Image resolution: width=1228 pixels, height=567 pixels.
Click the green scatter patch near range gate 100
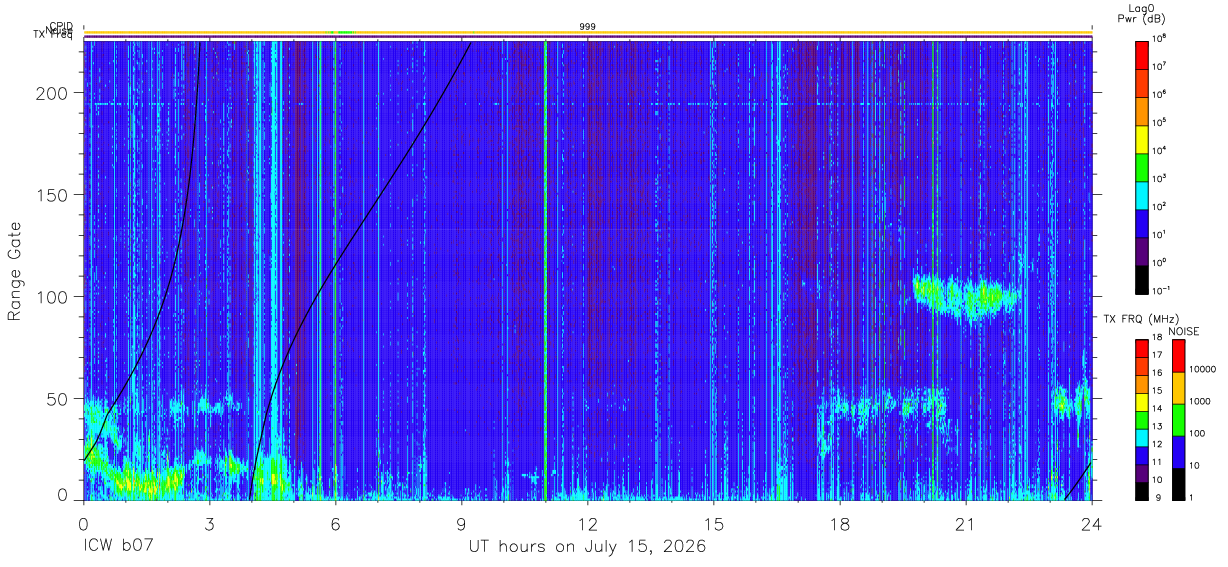pyautogui.click(x=965, y=295)
